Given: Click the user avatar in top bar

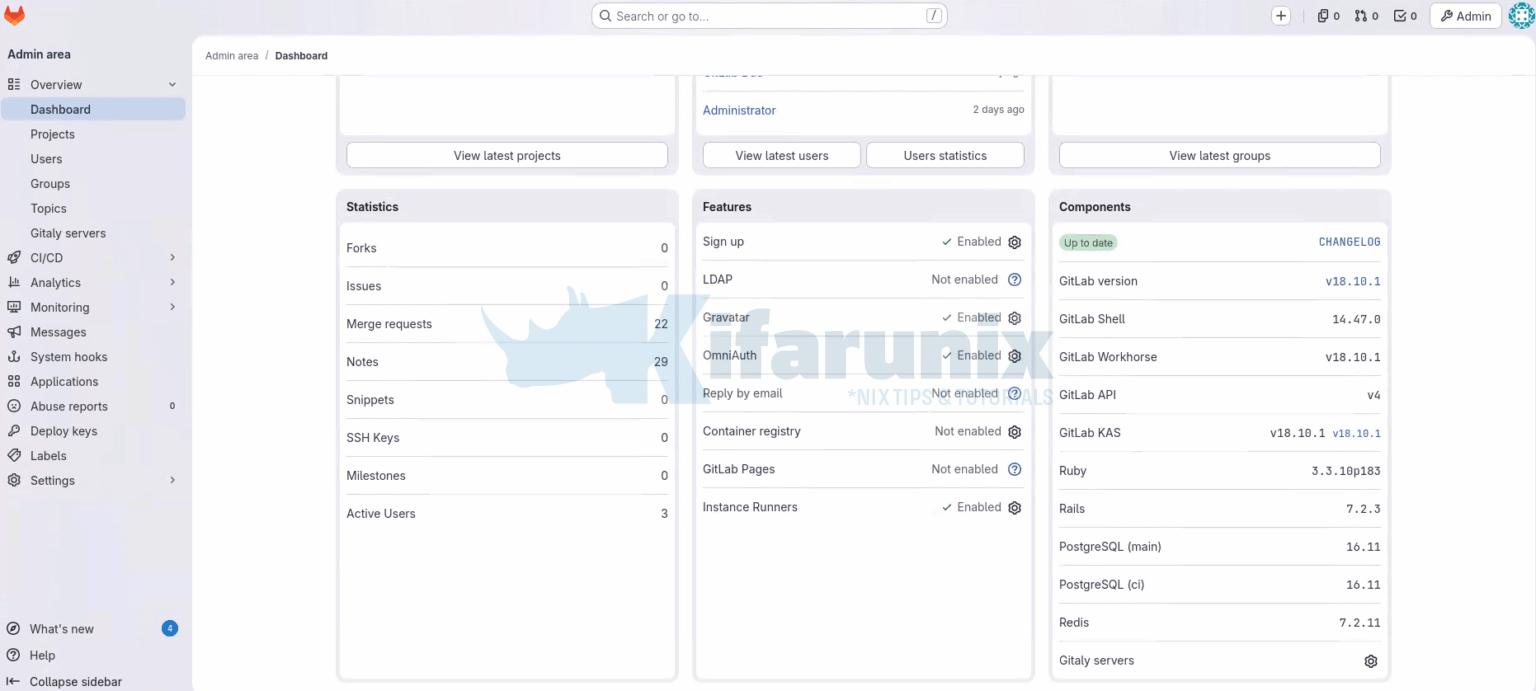Looking at the screenshot, I should 1520,16.
